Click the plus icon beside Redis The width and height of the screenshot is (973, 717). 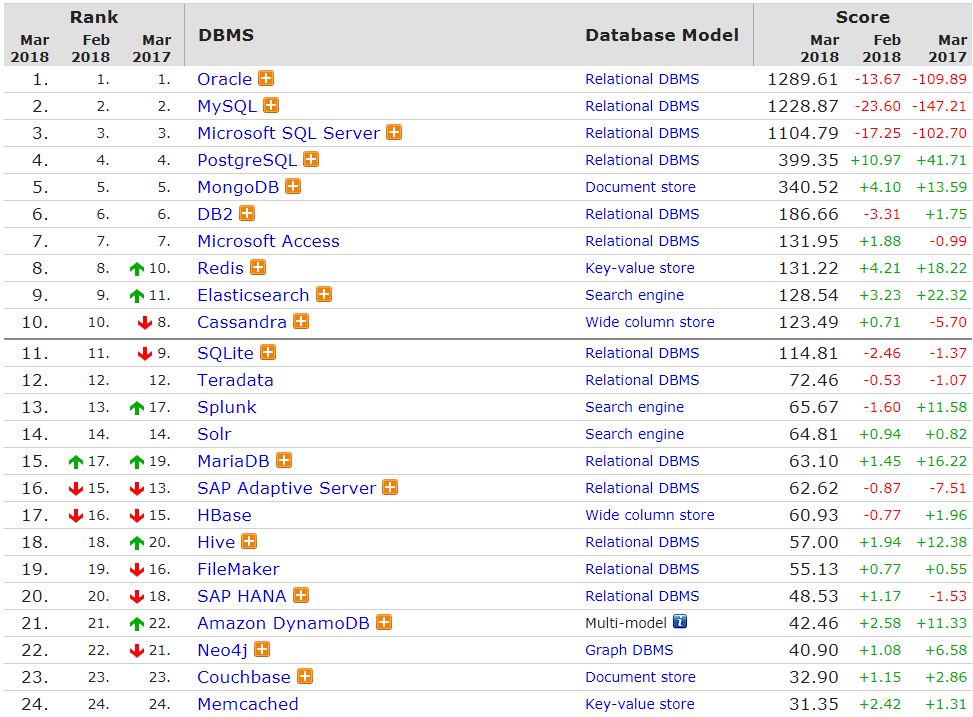[258, 267]
